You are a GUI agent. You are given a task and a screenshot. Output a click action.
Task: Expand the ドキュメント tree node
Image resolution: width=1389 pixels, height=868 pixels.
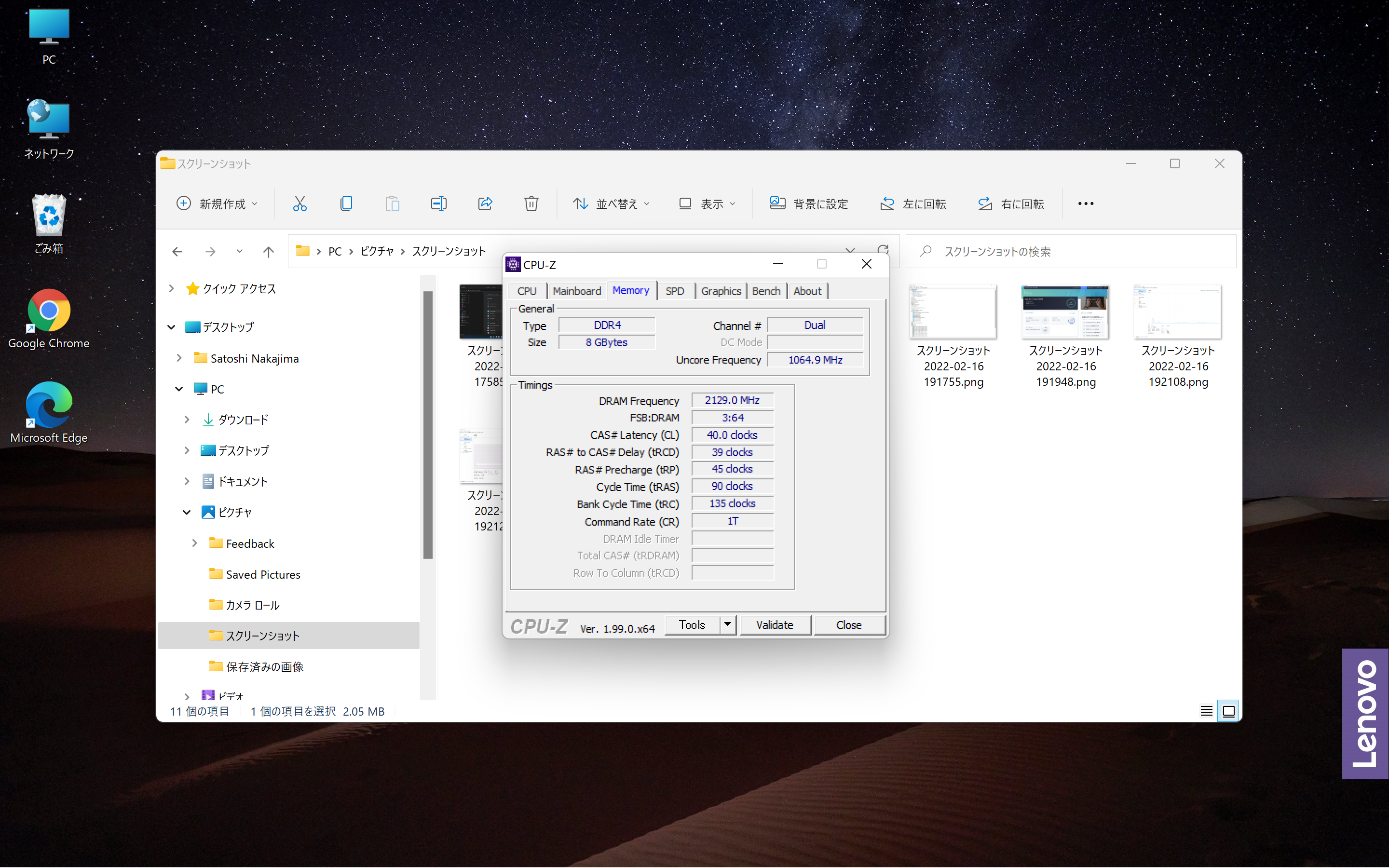187,481
